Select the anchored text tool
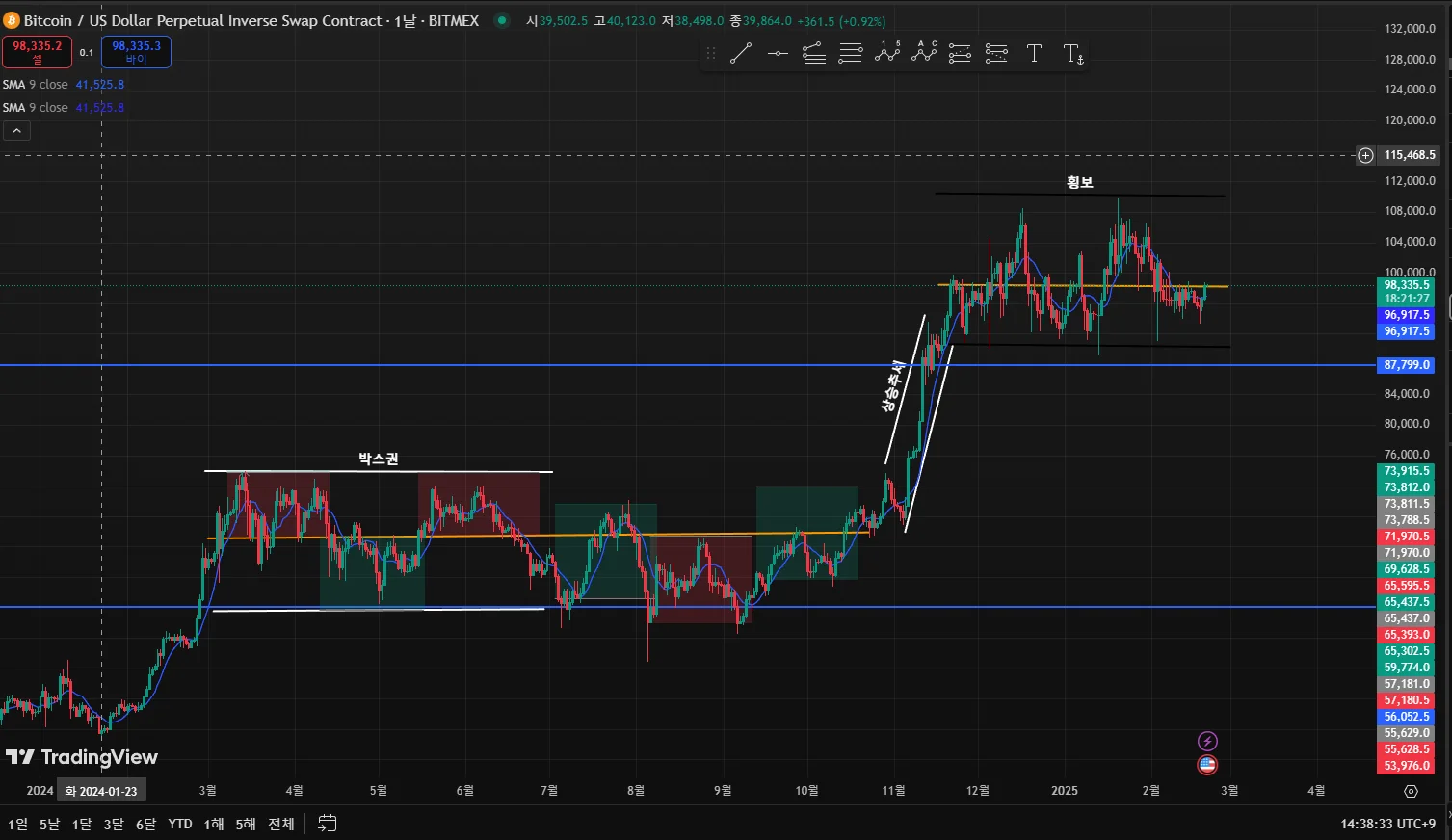 click(x=1073, y=54)
